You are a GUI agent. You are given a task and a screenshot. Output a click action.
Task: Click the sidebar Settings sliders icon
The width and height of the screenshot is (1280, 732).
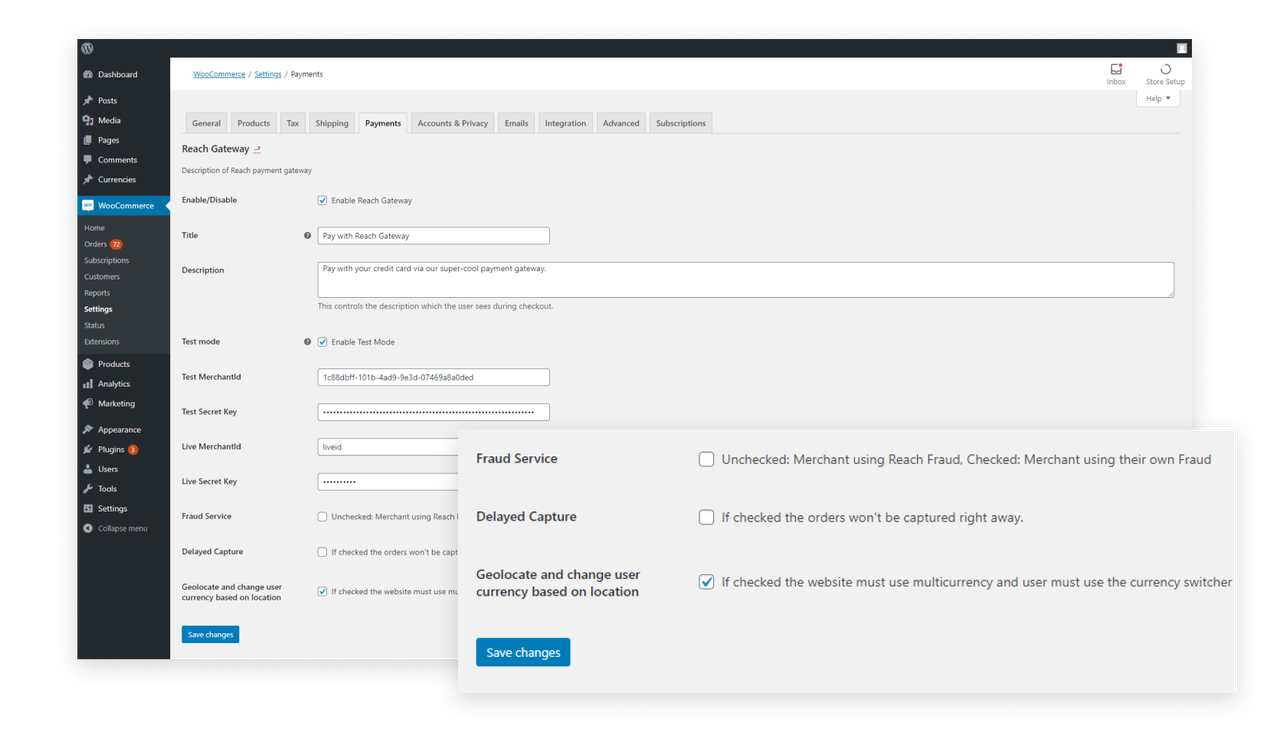[x=88, y=509]
